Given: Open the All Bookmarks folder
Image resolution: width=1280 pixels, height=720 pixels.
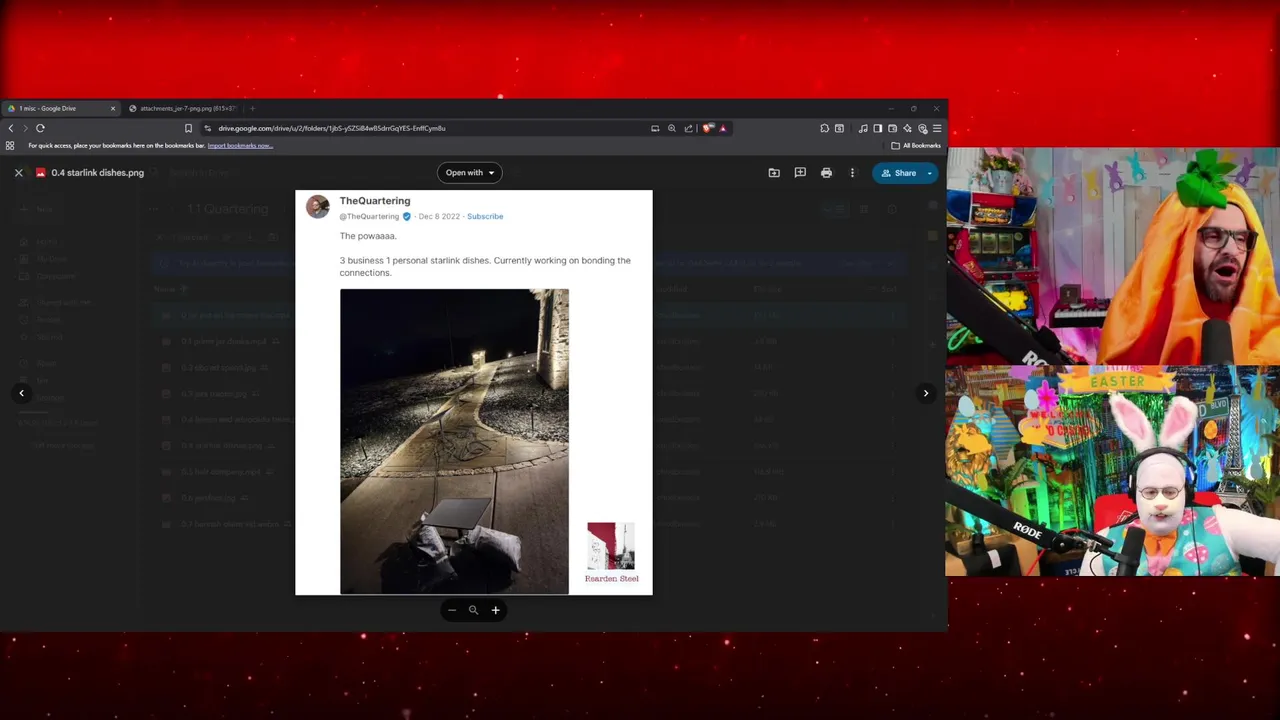Looking at the screenshot, I should click(916, 146).
